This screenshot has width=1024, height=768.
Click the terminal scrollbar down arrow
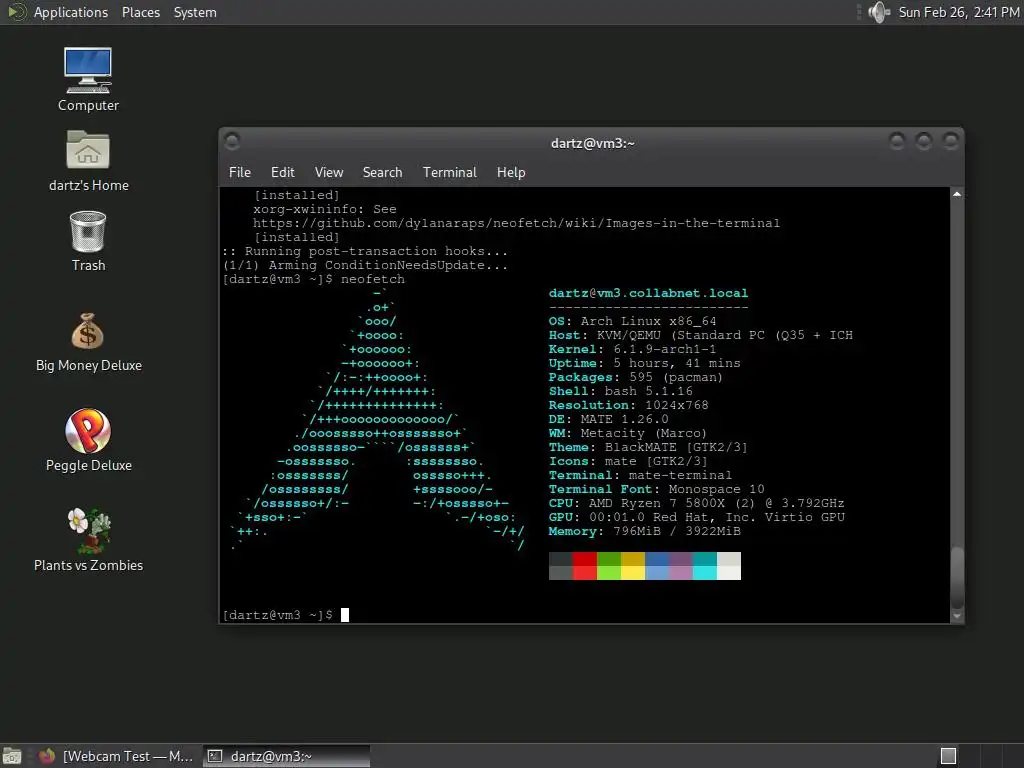click(957, 616)
